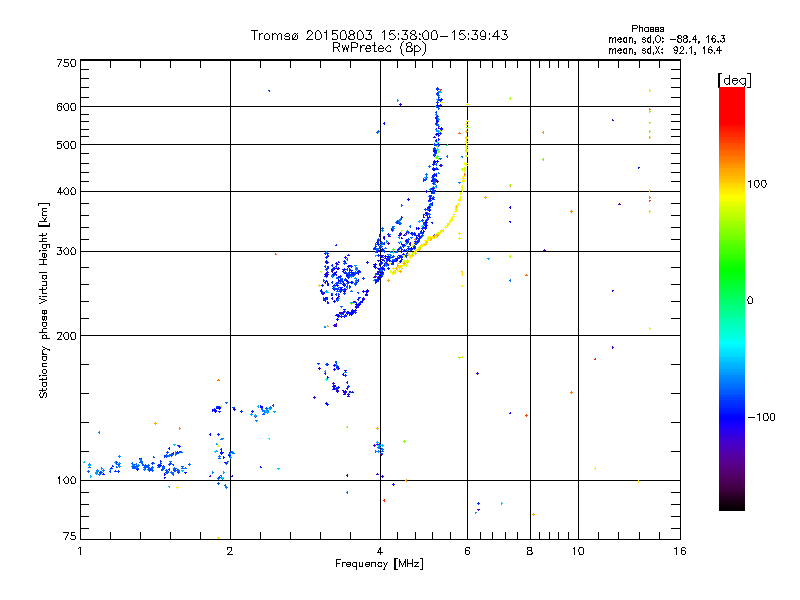800x600 pixels.
Task: Click the colorbar tick label '0'
Action: (750, 301)
